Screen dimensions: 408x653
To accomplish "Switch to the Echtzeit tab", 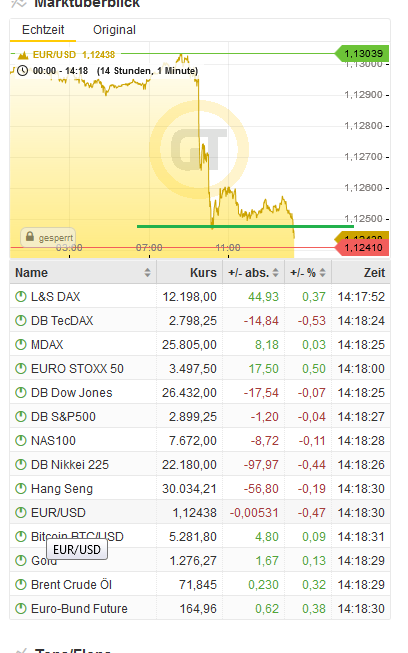I will click(x=43, y=30).
